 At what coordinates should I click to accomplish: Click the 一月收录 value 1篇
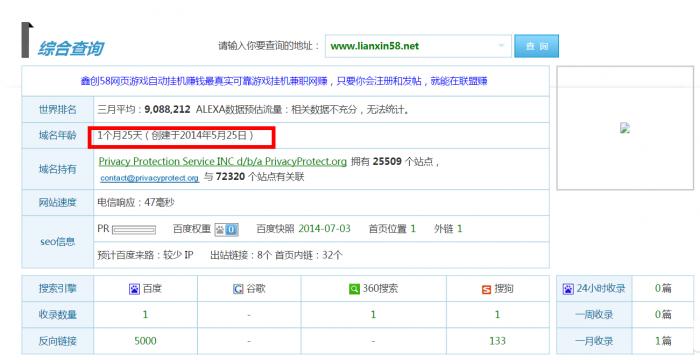(x=663, y=341)
